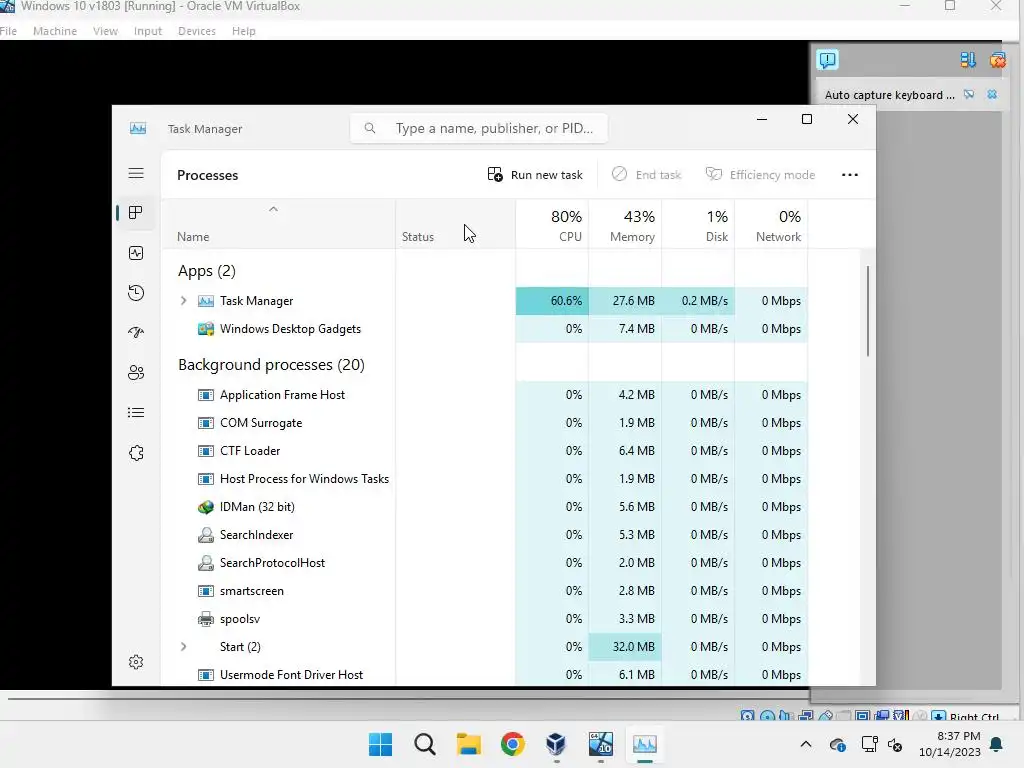Sort processes by the Status column

coord(455,224)
